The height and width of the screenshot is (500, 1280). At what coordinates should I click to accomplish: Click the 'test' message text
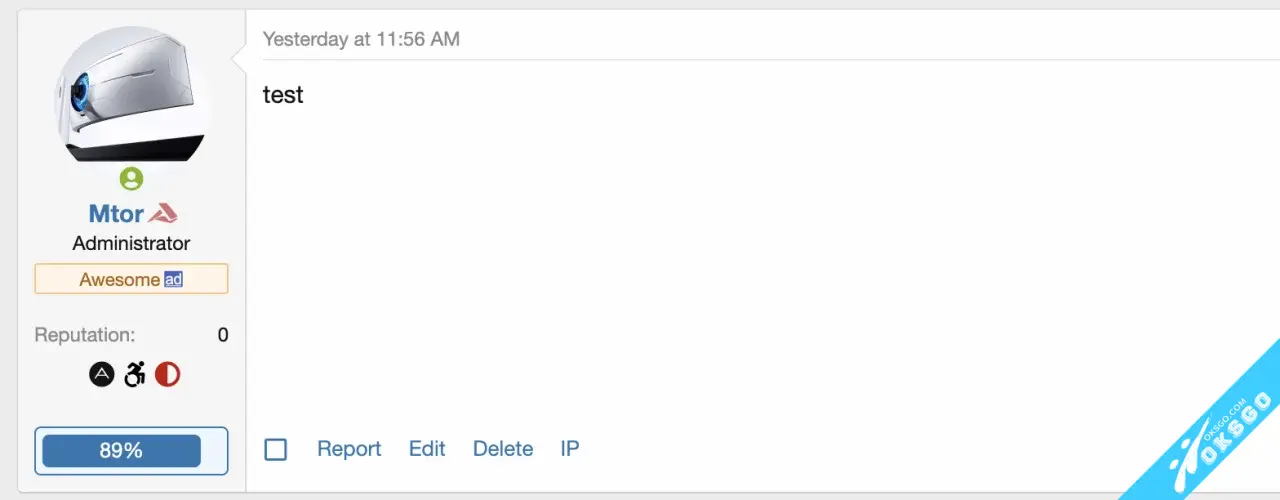point(283,95)
